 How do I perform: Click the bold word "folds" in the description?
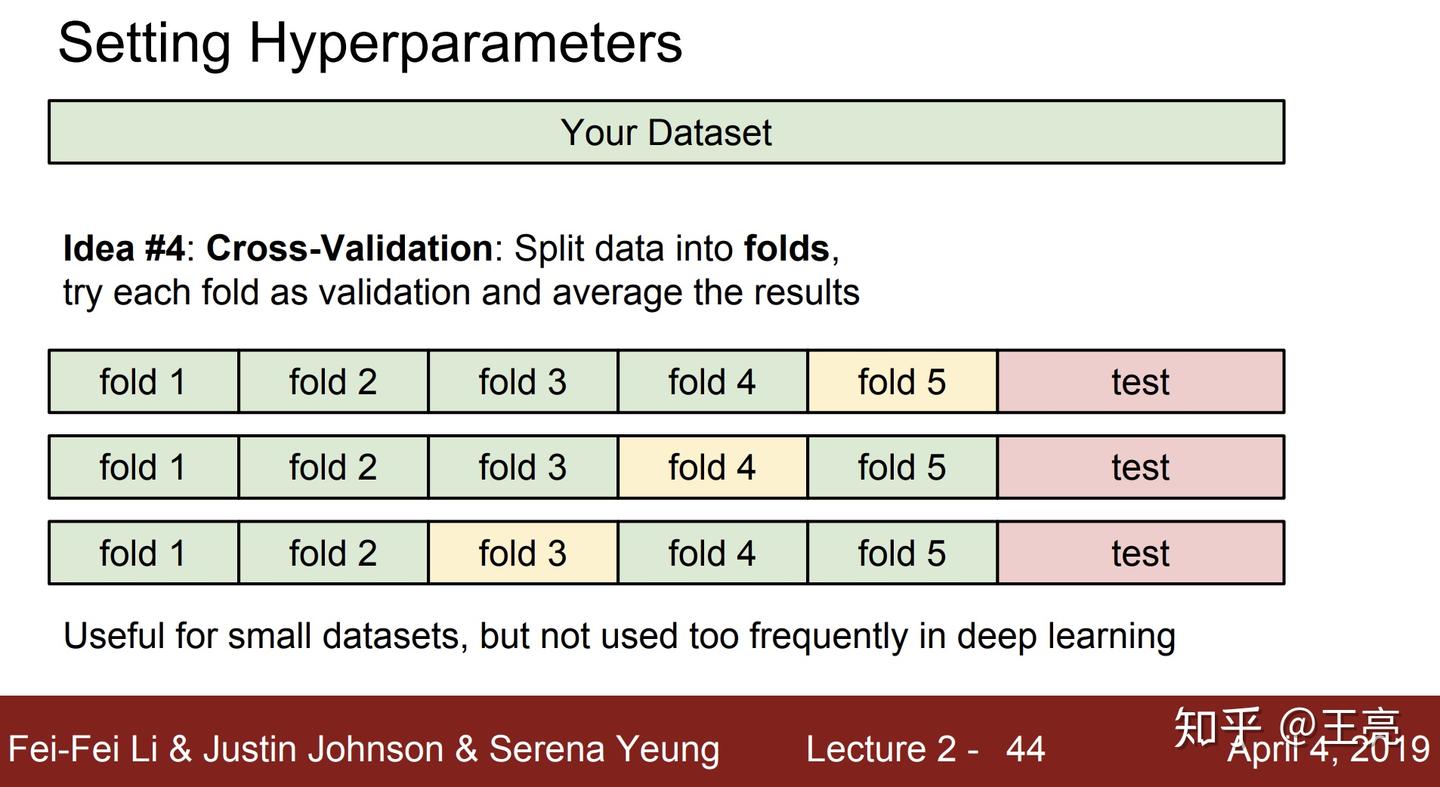[x=786, y=248]
